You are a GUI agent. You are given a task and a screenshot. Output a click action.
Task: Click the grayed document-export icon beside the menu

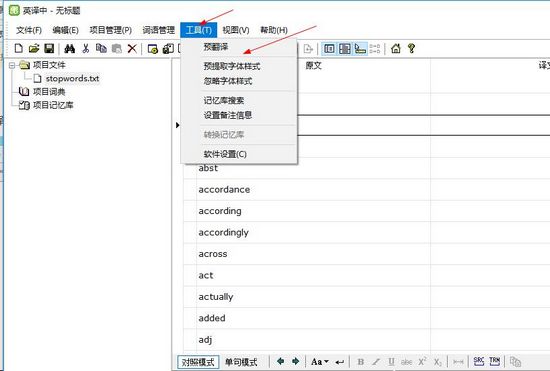(308, 48)
